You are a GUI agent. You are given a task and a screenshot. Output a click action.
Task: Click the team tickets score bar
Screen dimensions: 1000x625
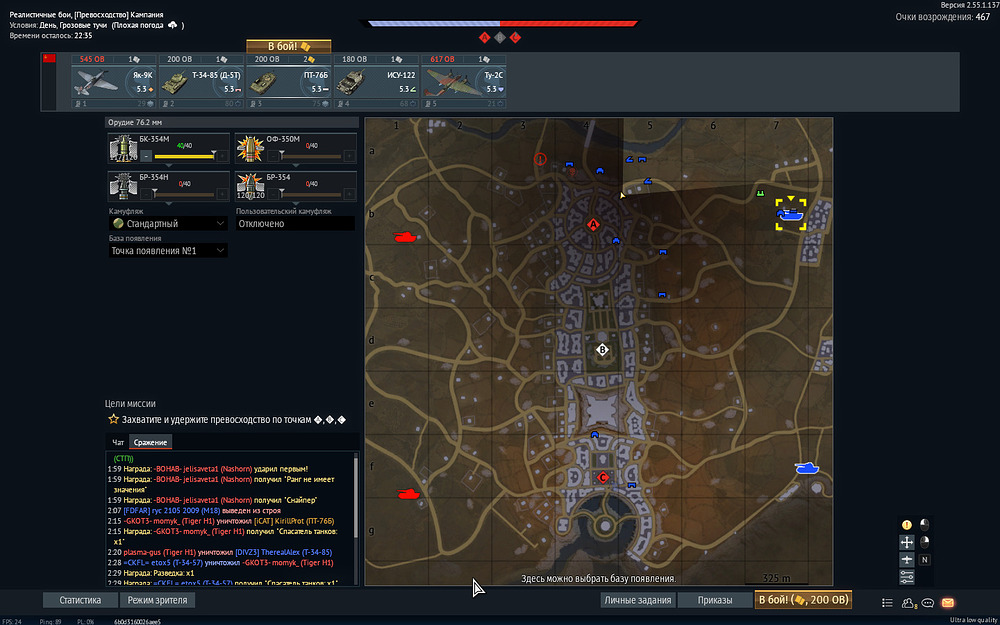[x=500, y=24]
